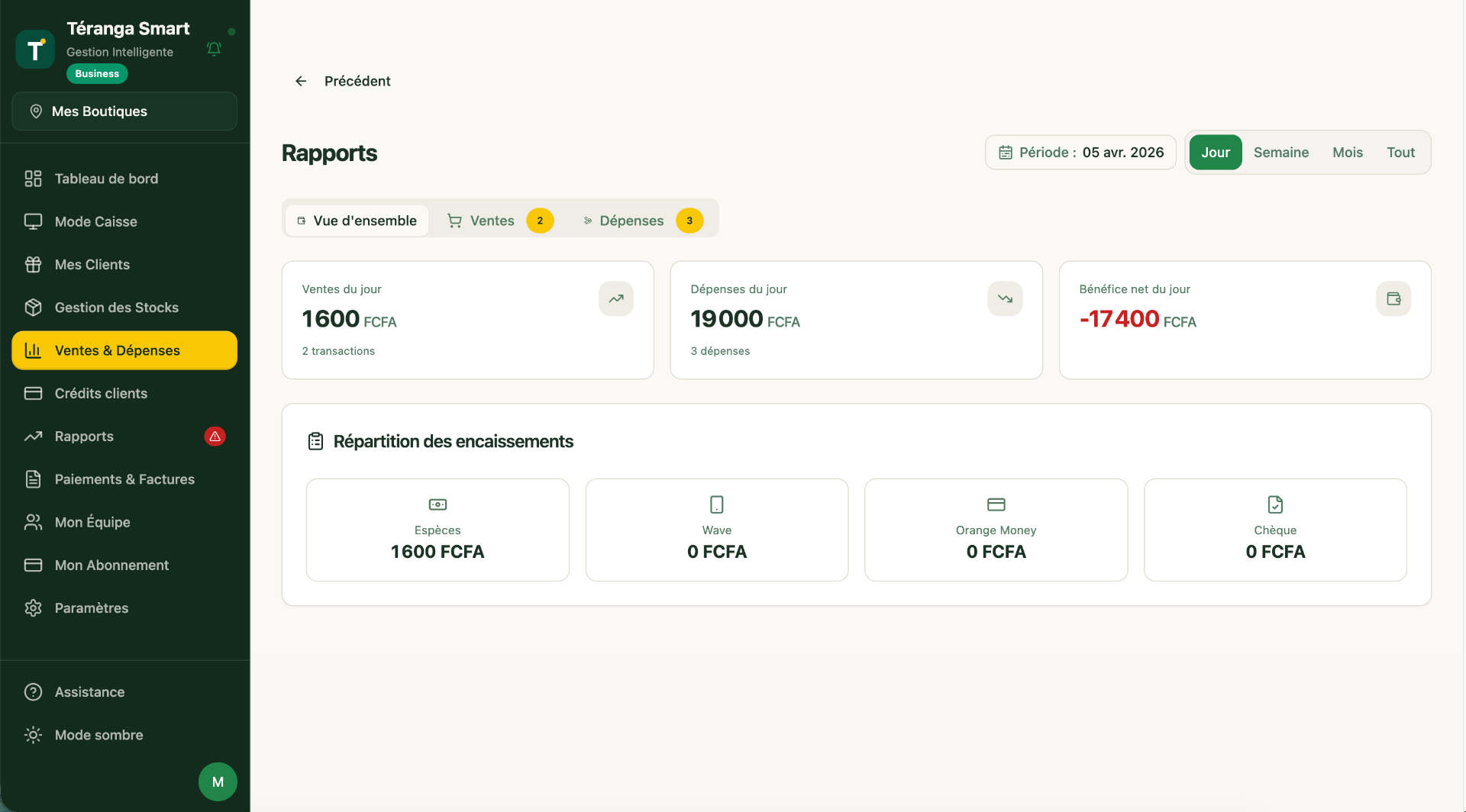
Task: Click the dashboard grid icon
Action: pyautogui.click(x=33, y=179)
